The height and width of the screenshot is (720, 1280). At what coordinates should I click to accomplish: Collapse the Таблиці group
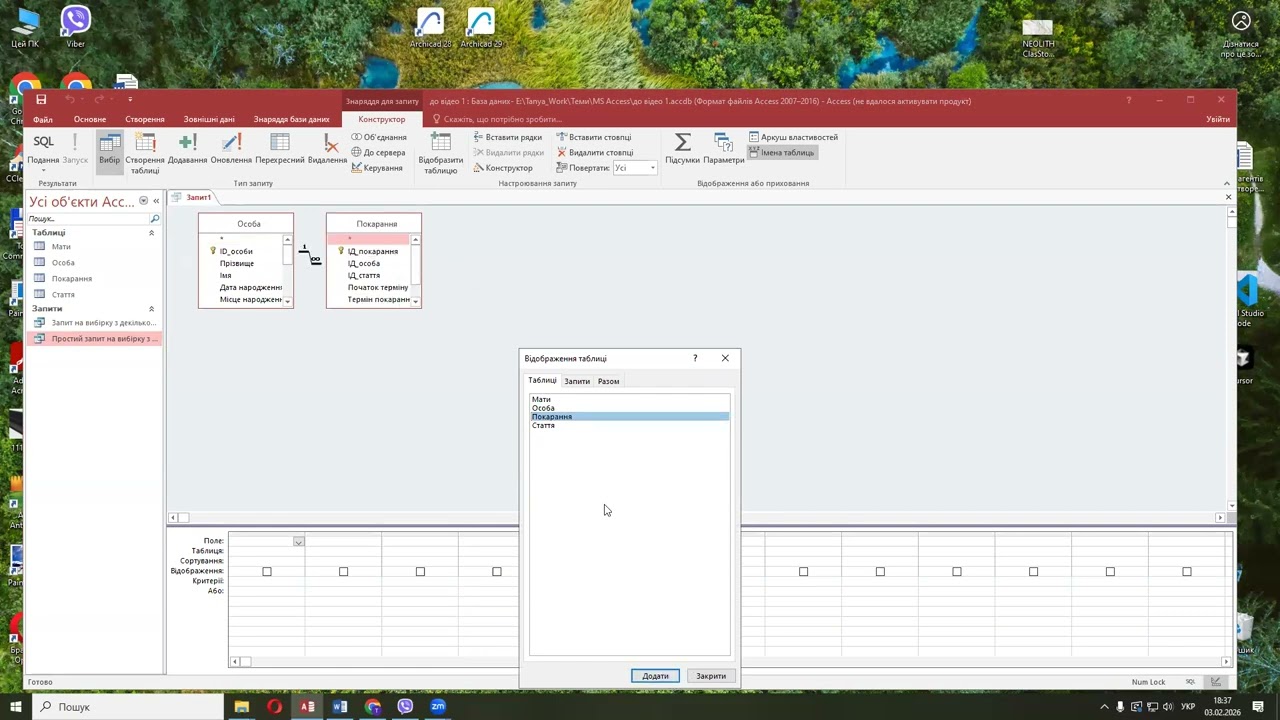tap(151, 233)
